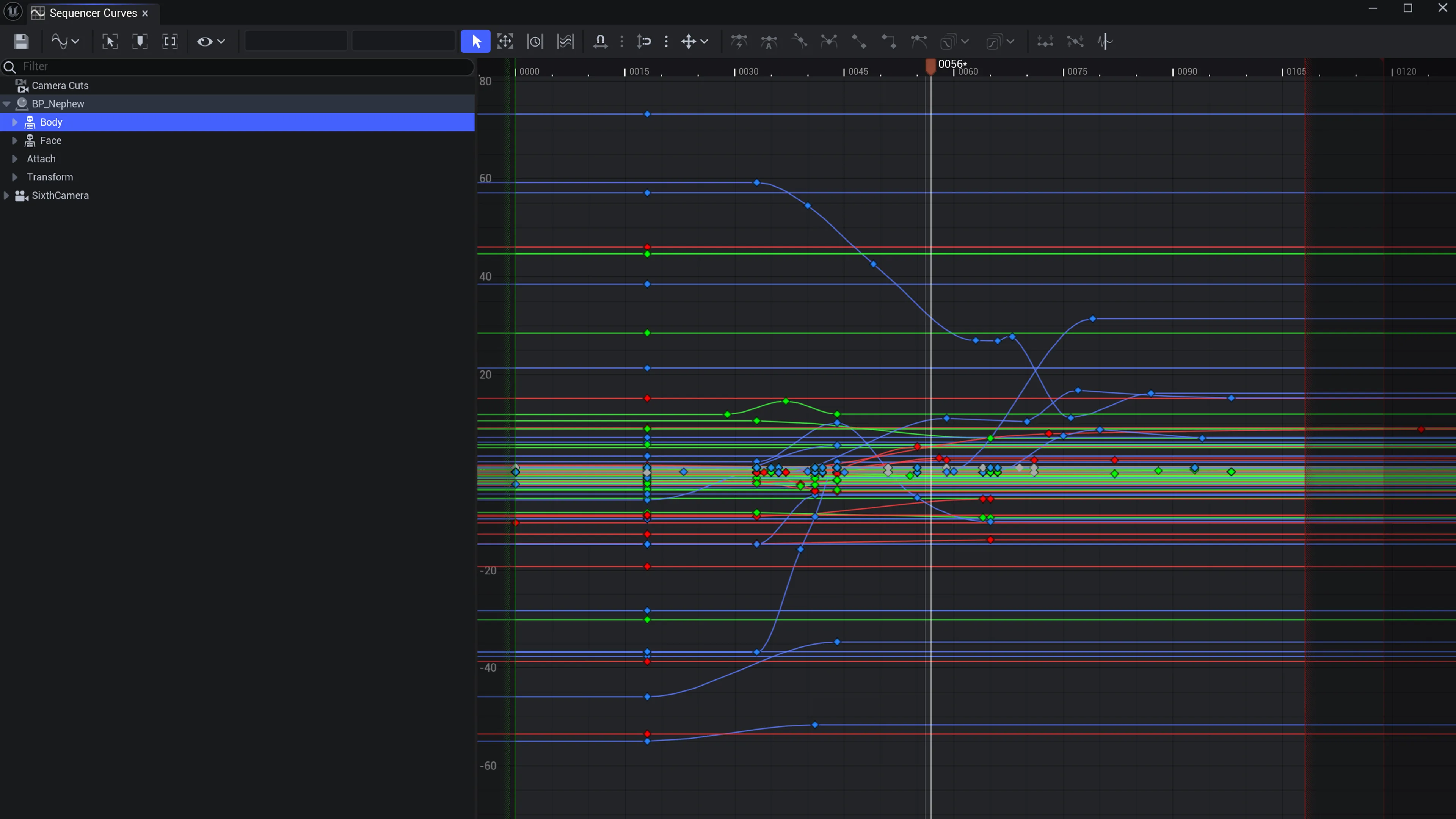Expand the Body track
The image size is (1456, 819).
tap(15, 122)
